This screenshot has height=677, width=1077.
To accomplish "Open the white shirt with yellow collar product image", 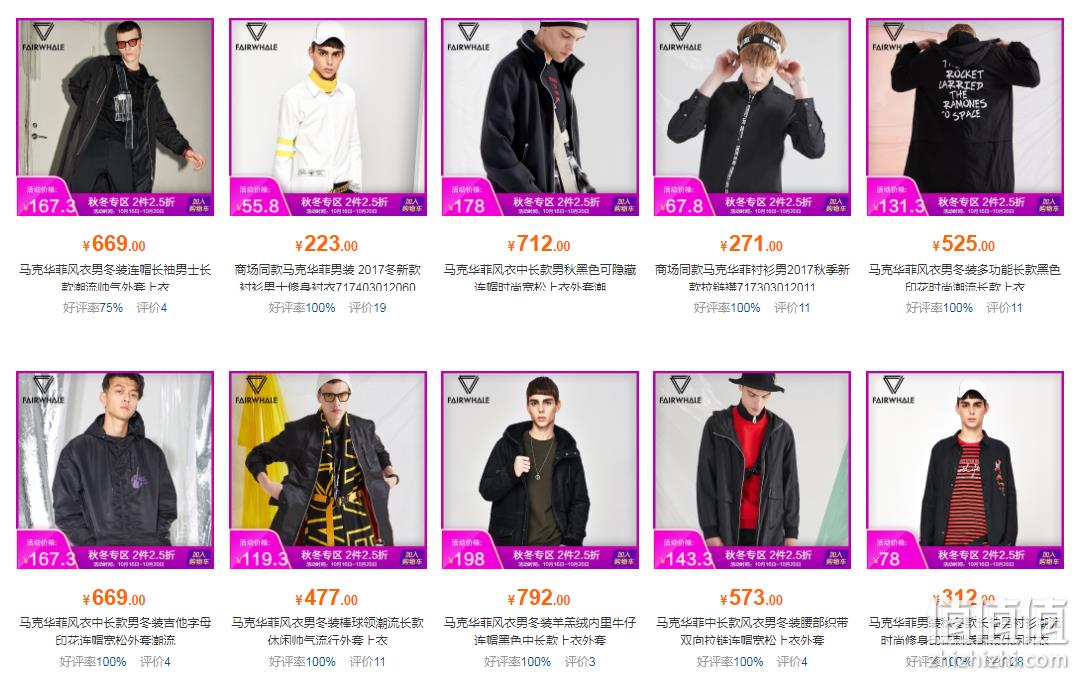I will click(328, 117).
